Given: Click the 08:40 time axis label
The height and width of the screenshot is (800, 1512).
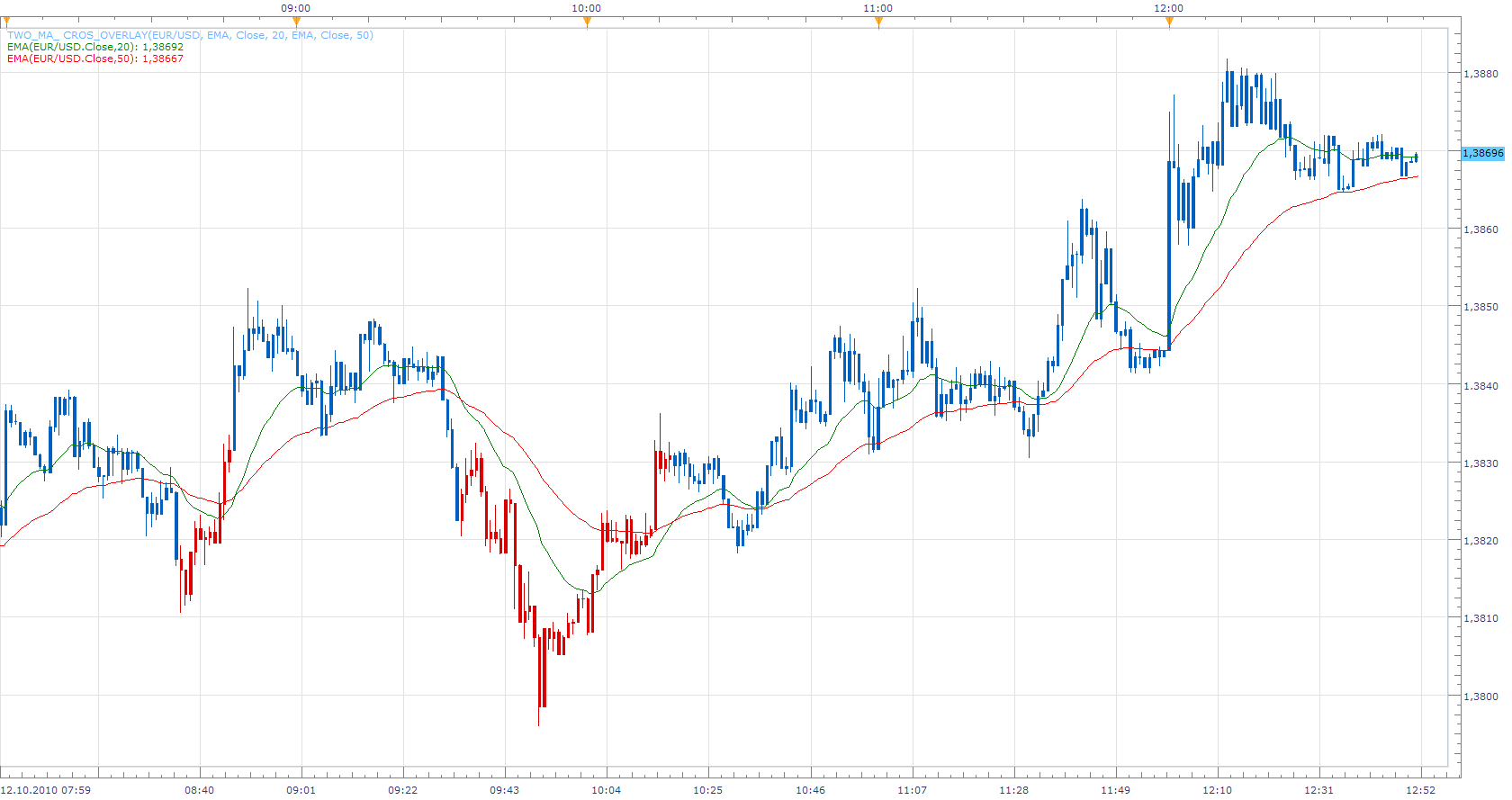Looking at the screenshot, I should 200,790.
